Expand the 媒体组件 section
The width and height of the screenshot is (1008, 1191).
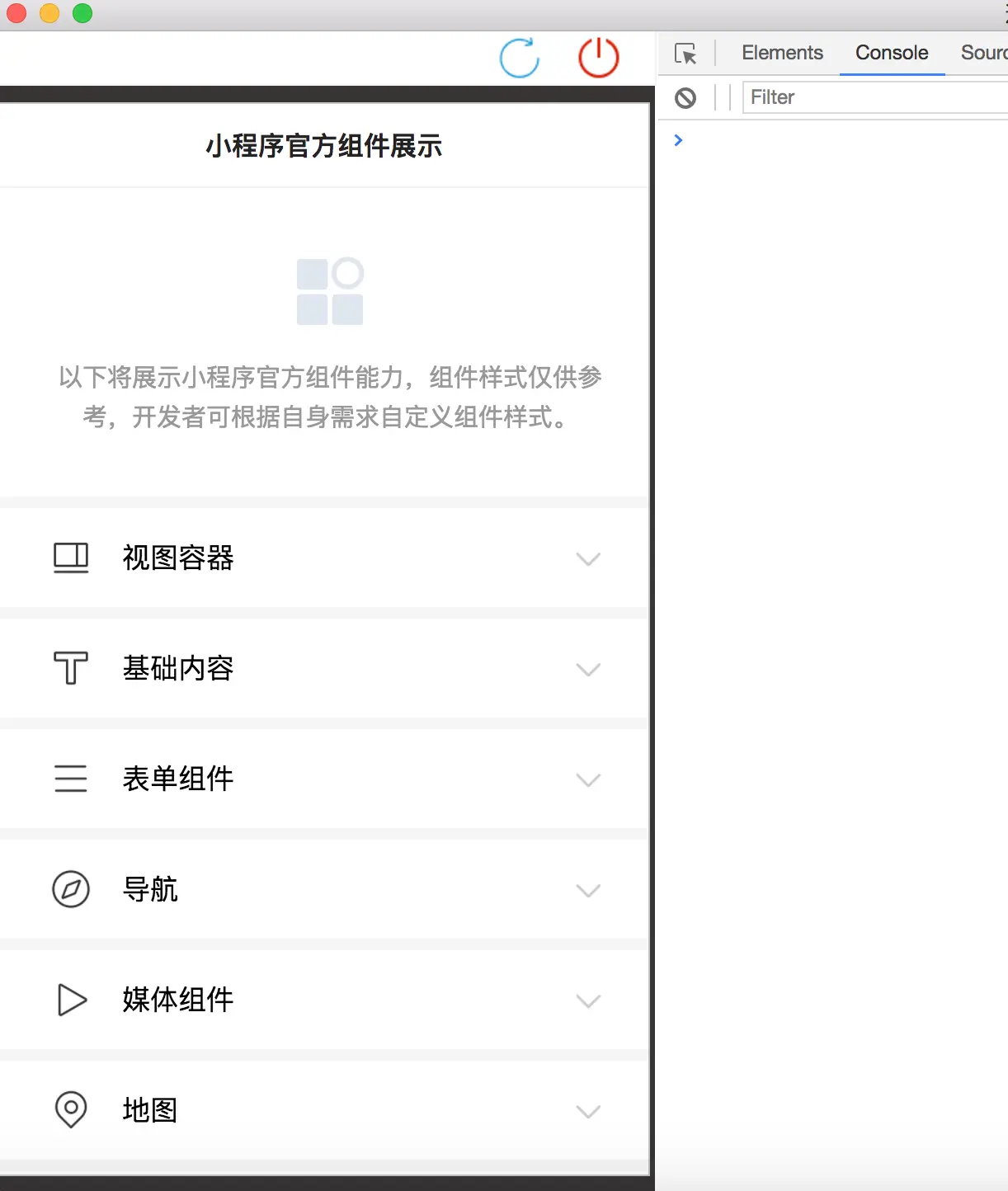(x=588, y=1001)
